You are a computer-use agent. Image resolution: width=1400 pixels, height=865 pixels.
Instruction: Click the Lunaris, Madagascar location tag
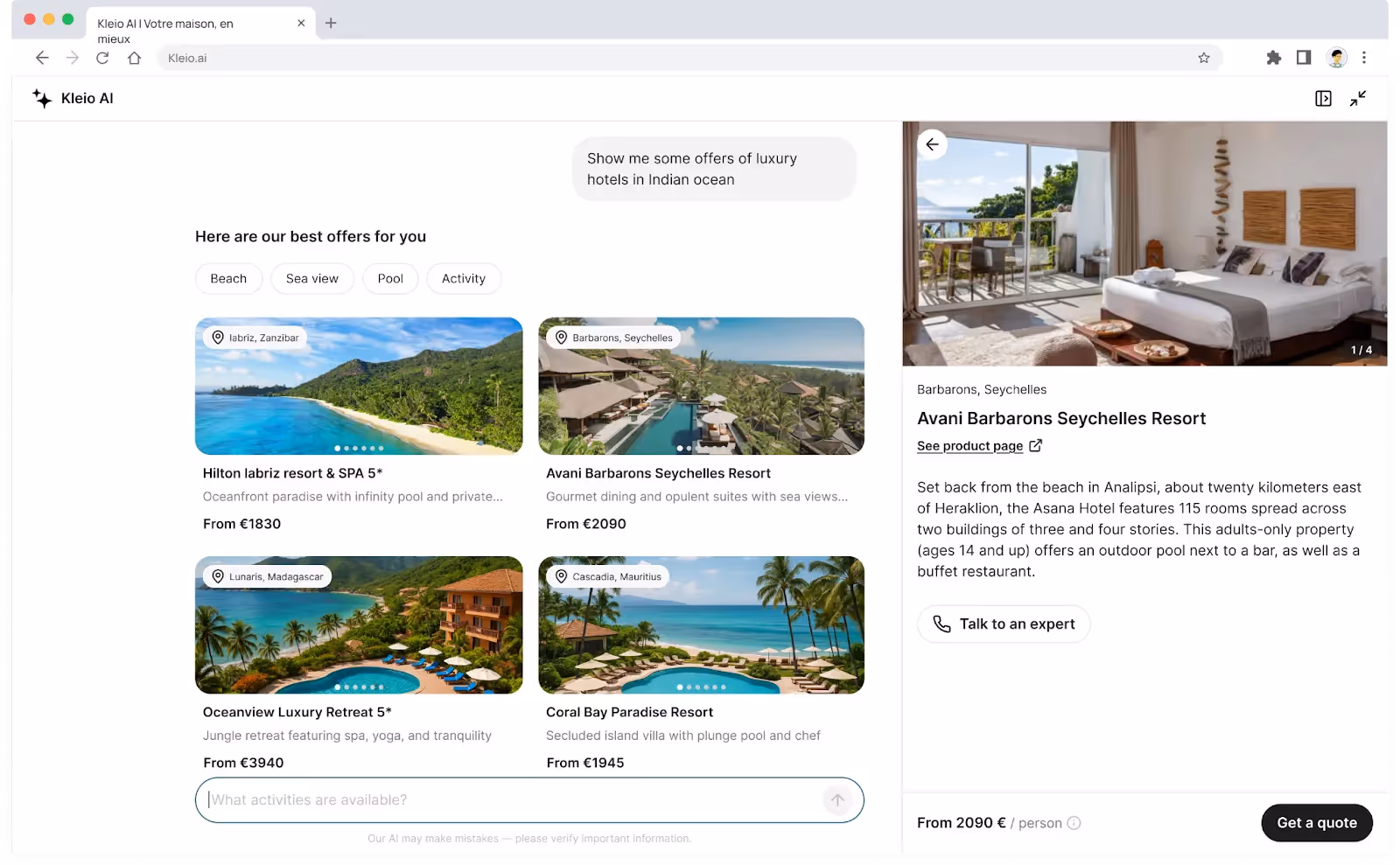coord(268,576)
